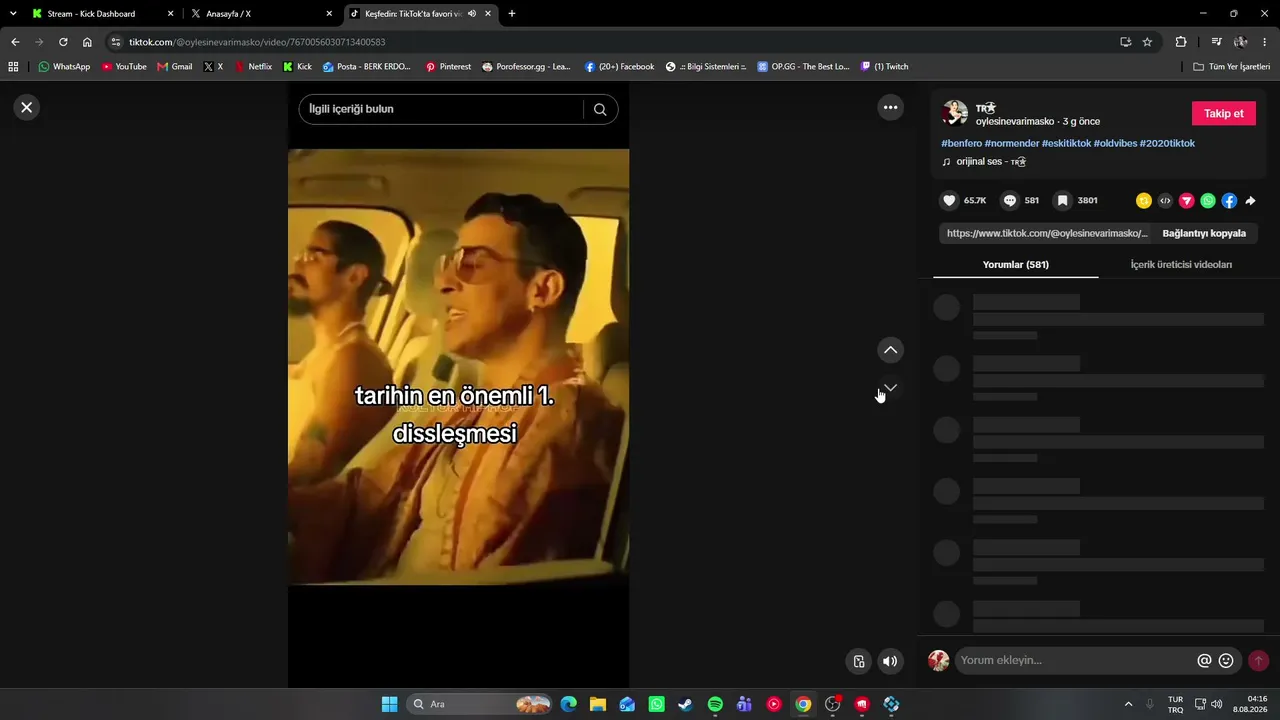Launch Steam from the taskbar
Screen dimensions: 1280x720
click(x=685, y=704)
